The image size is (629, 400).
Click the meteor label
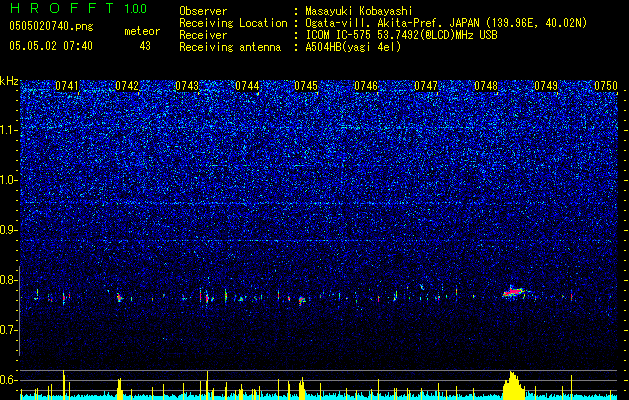(x=142, y=31)
